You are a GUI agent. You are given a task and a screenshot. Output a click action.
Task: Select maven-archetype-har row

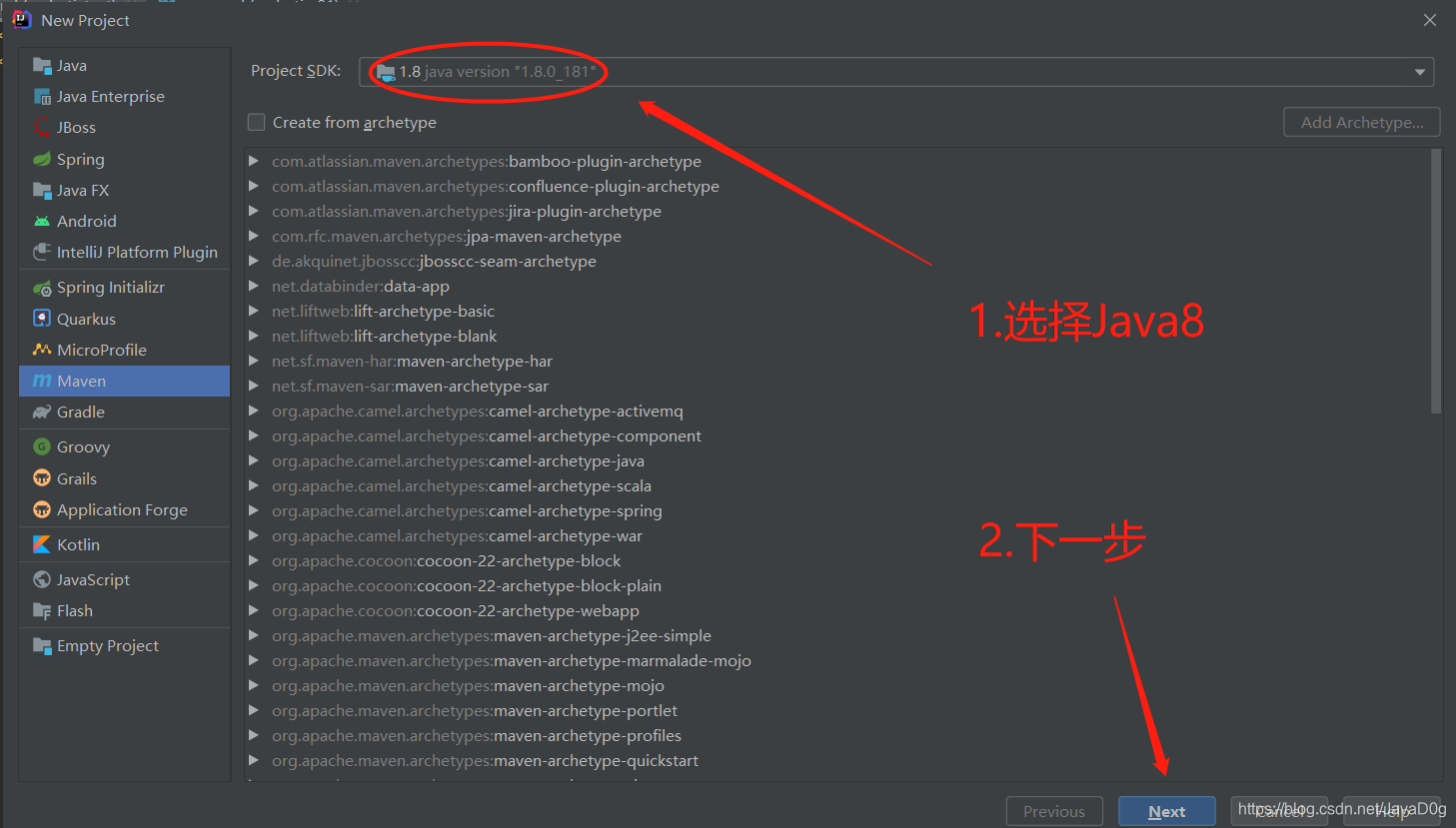837,361
